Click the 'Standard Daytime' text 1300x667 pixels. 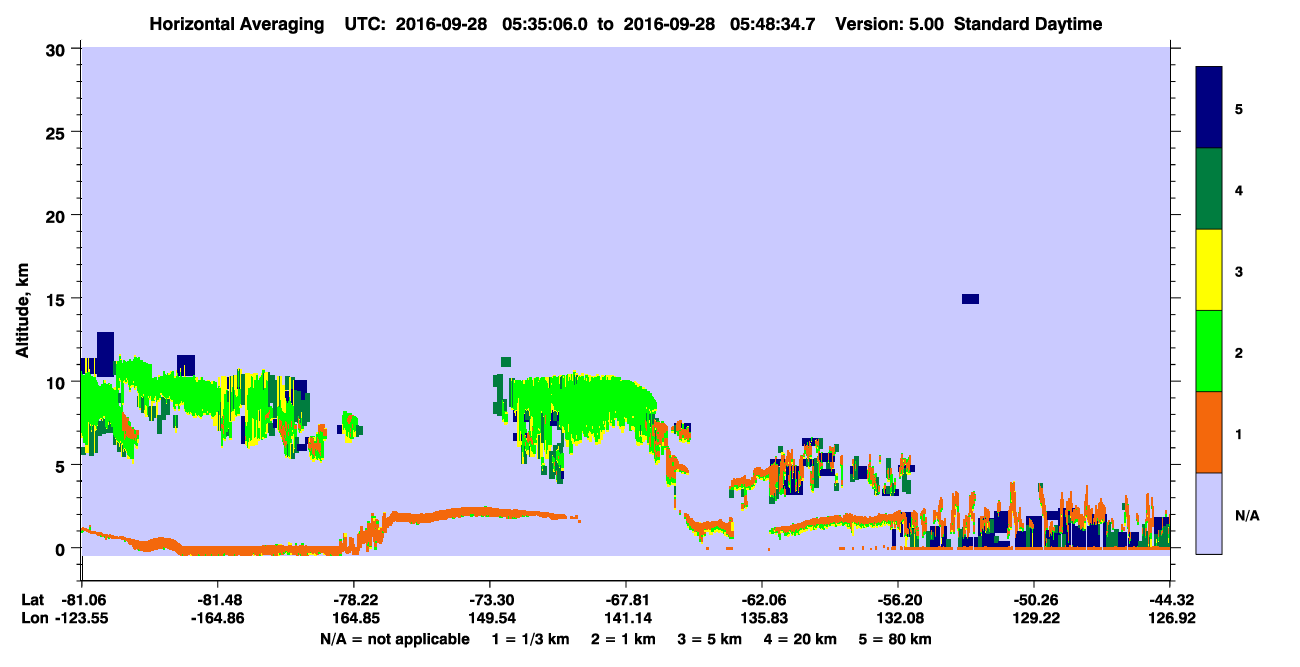[1028, 24]
